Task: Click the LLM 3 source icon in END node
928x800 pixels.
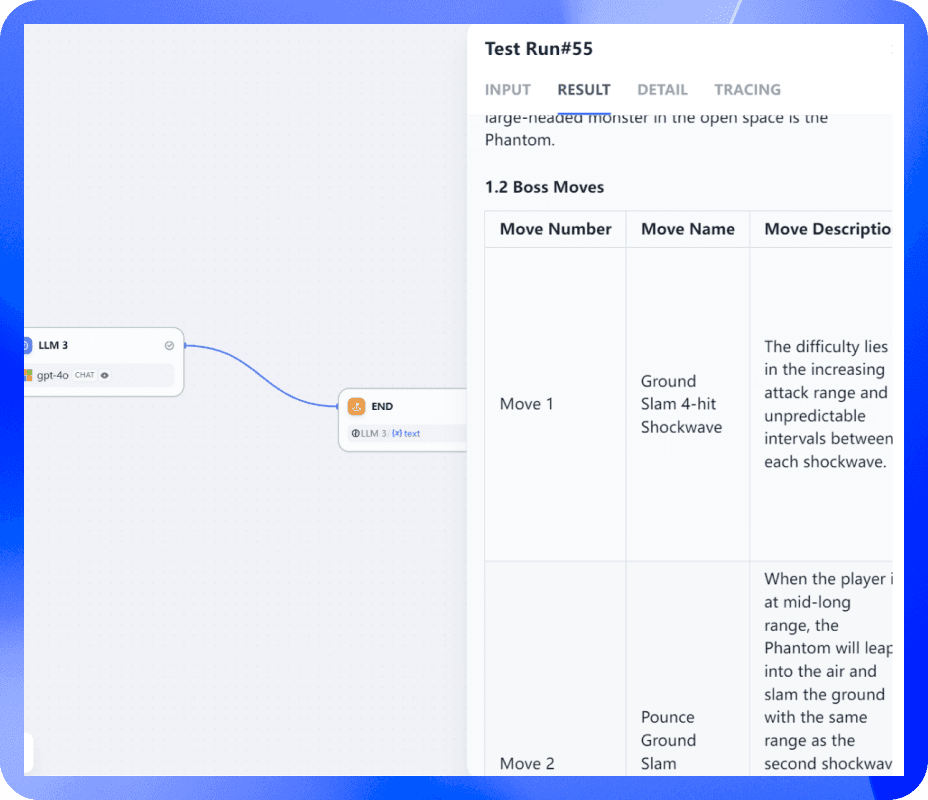Action: (355, 434)
